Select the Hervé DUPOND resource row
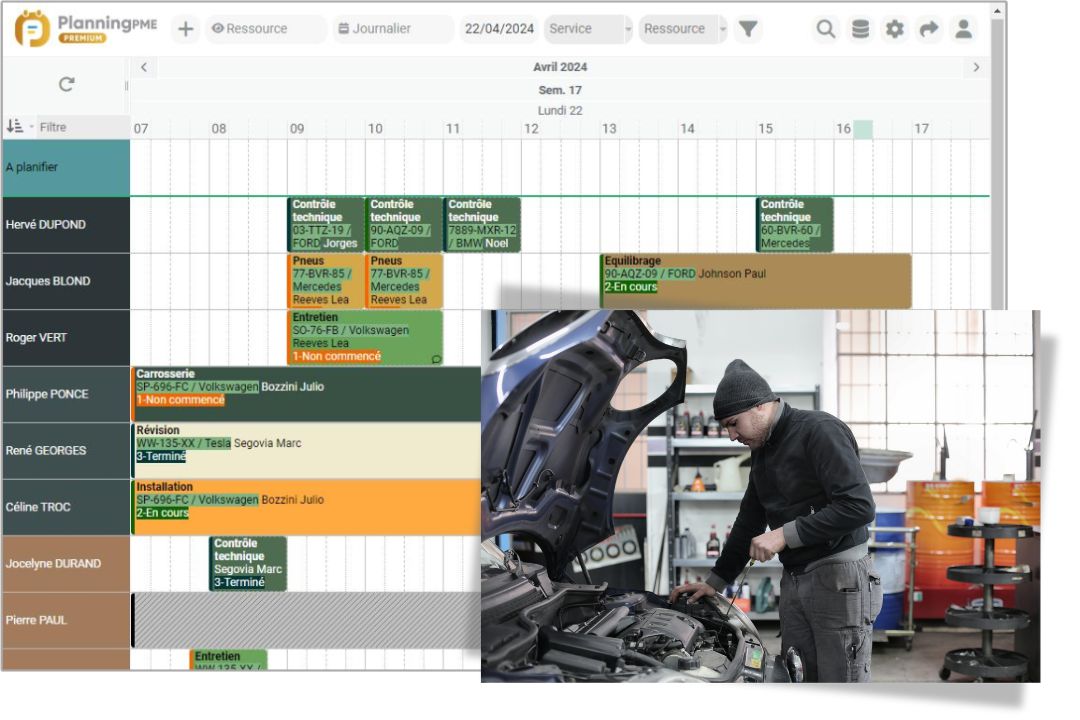1080x720 pixels. coord(65,225)
